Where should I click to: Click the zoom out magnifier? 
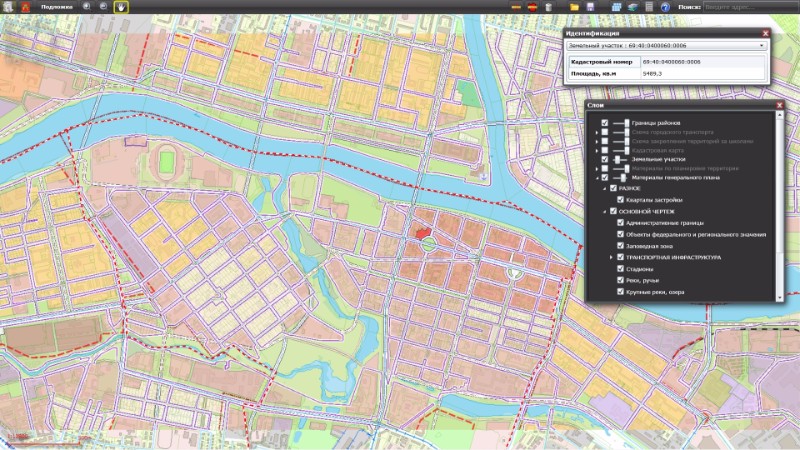pos(104,7)
